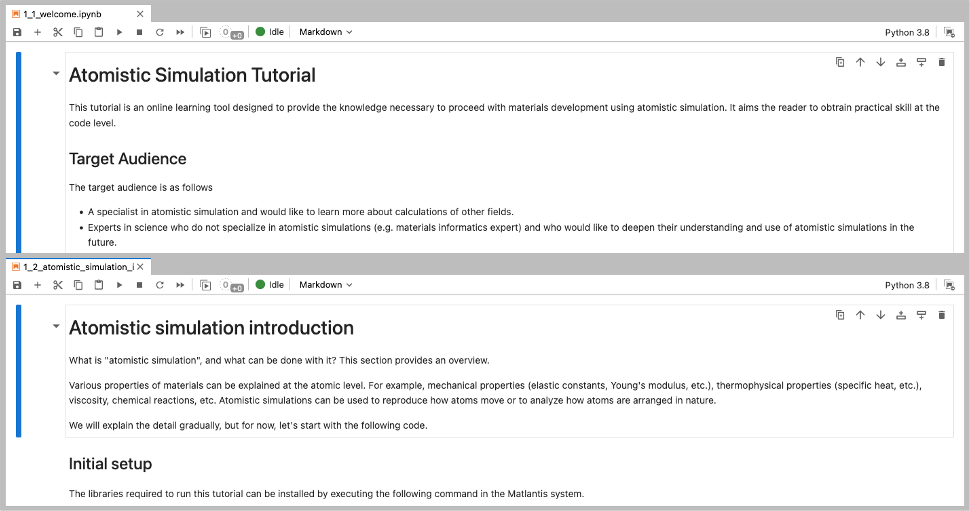Duplicate the Atomistic Simulation Tutorial cell

coord(840,62)
